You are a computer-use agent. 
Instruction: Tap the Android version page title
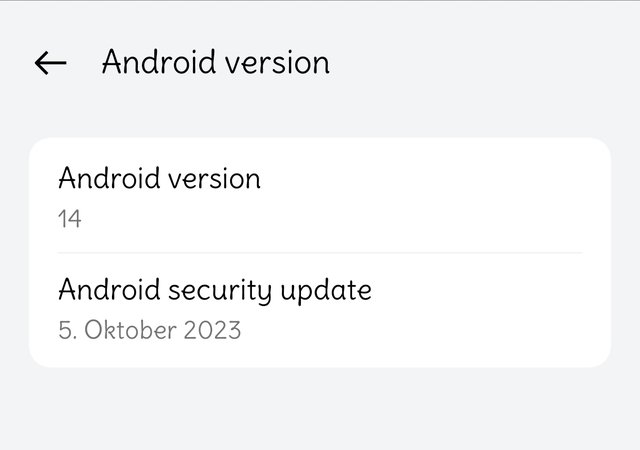coord(216,62)
